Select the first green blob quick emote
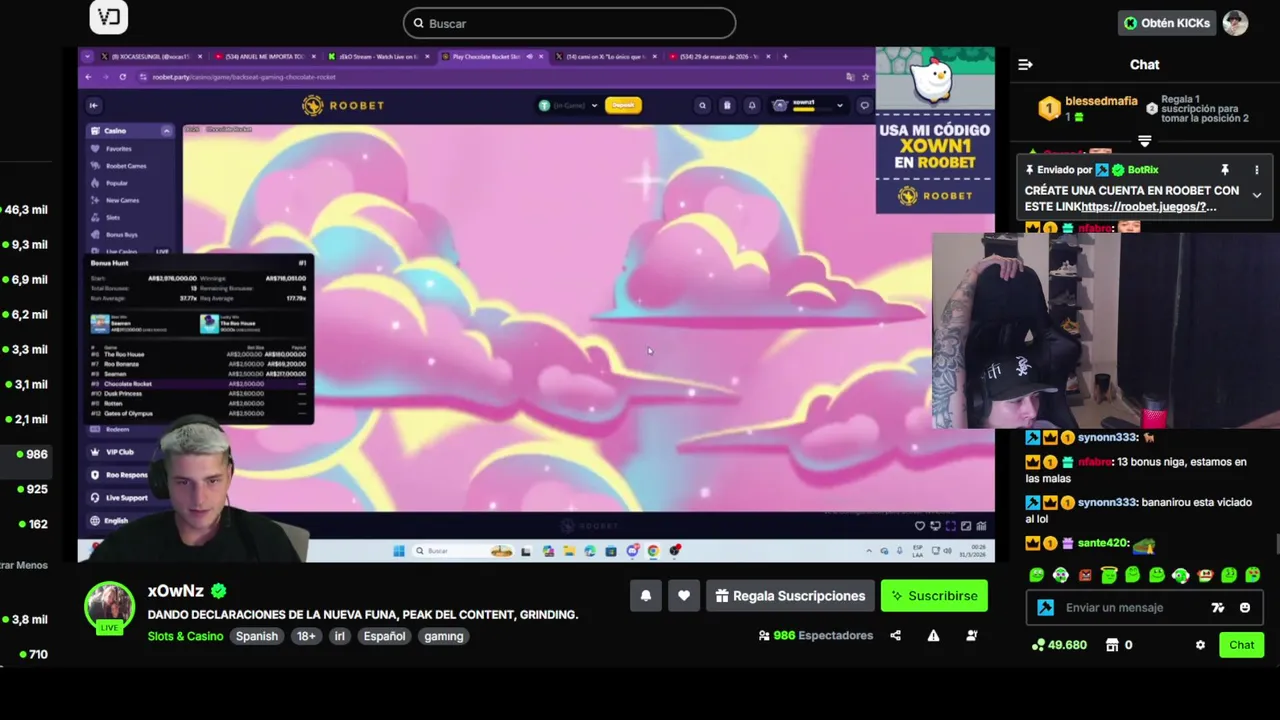This screenshot has width=1280, height=720. [1036, 575]
